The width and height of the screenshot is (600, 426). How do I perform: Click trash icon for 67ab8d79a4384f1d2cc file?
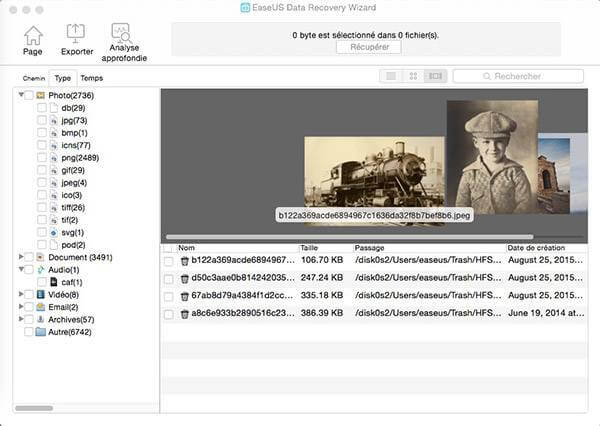click(185, 296)
